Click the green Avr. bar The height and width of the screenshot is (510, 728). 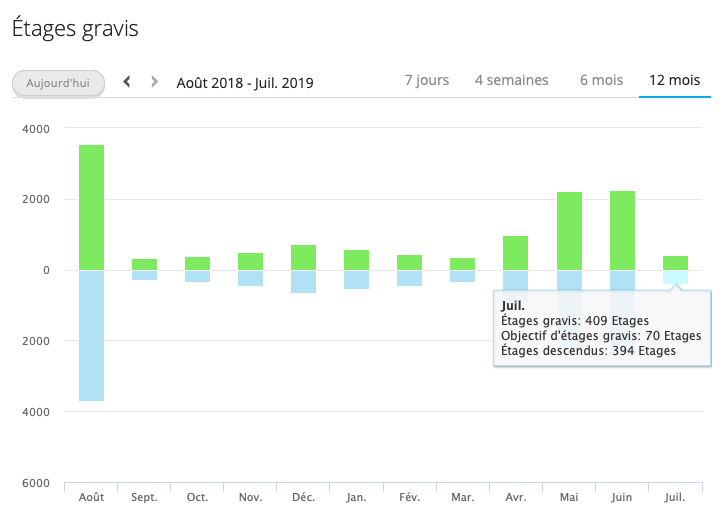(516, 253)
